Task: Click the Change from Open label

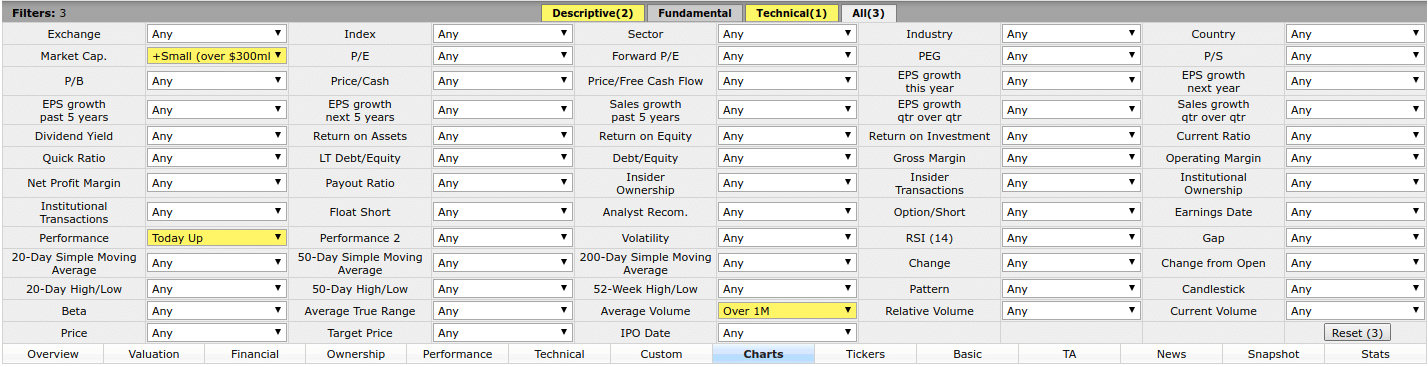Action: pos(1213,263)
